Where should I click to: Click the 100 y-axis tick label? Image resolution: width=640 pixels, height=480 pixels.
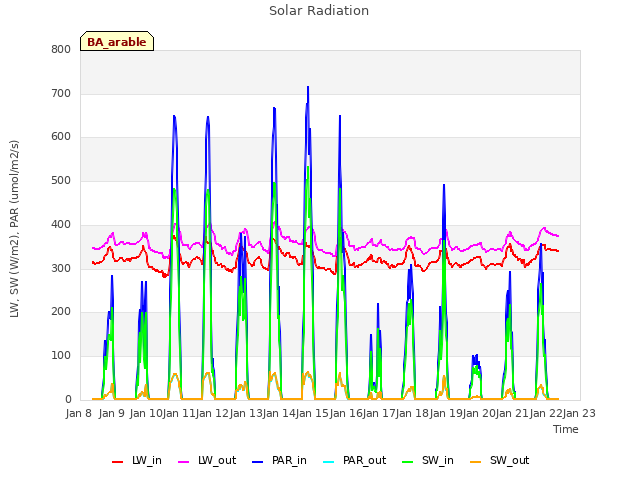pyautogui.click(x=61, y=356)
